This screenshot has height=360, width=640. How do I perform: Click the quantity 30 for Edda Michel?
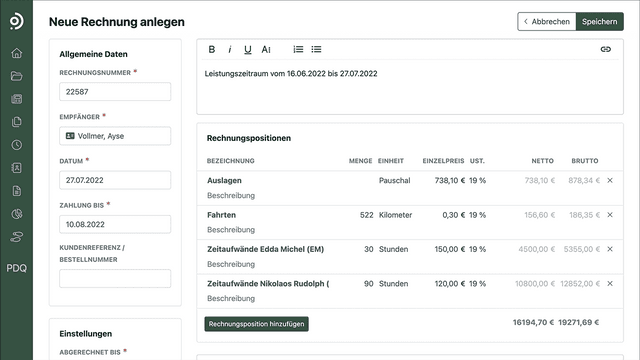click(369, 249)
